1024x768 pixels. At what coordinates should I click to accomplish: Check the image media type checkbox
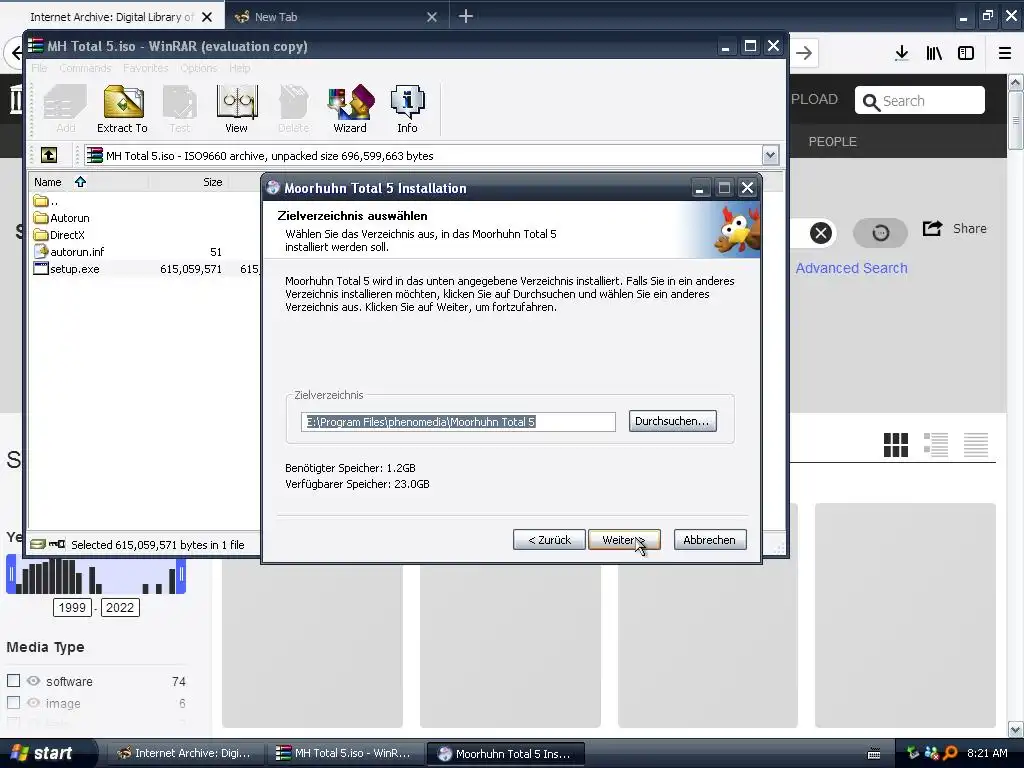(13, 703)
